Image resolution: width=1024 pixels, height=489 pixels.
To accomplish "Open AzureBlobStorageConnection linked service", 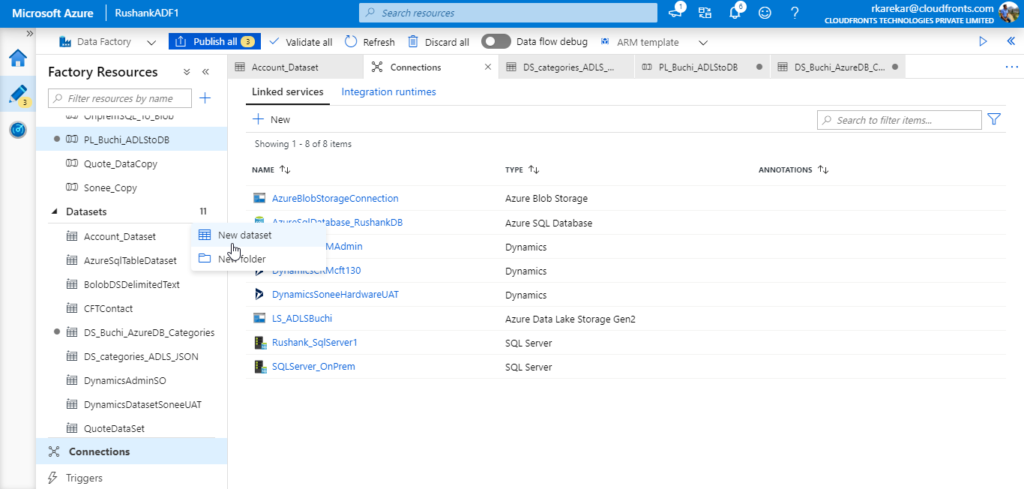I will tap(335, 198).
